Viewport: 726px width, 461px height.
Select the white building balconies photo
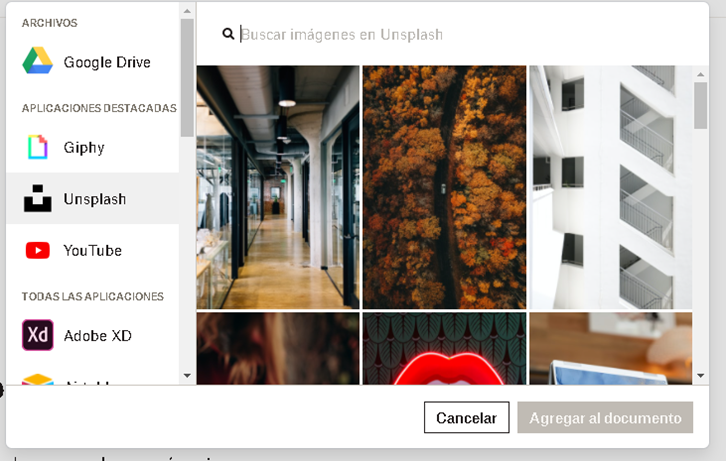point(611,187)
